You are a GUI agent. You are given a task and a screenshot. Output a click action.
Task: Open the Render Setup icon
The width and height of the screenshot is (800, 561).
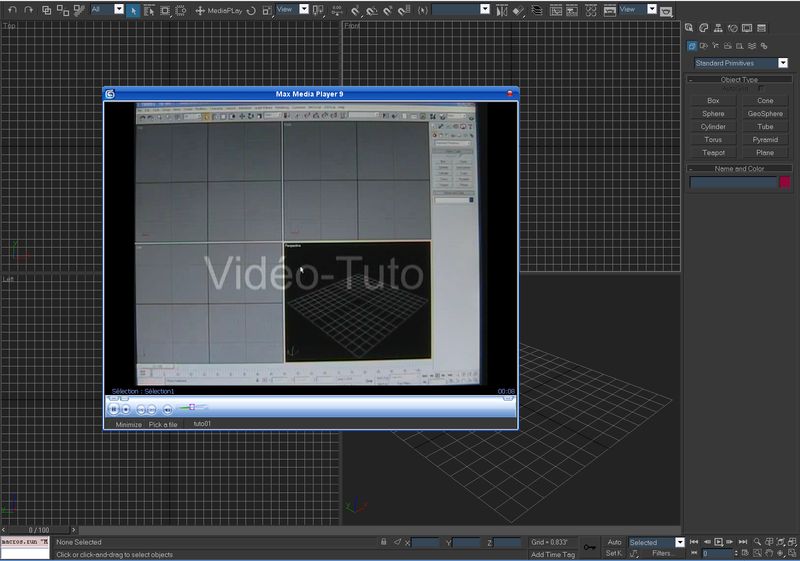[610, 10]
